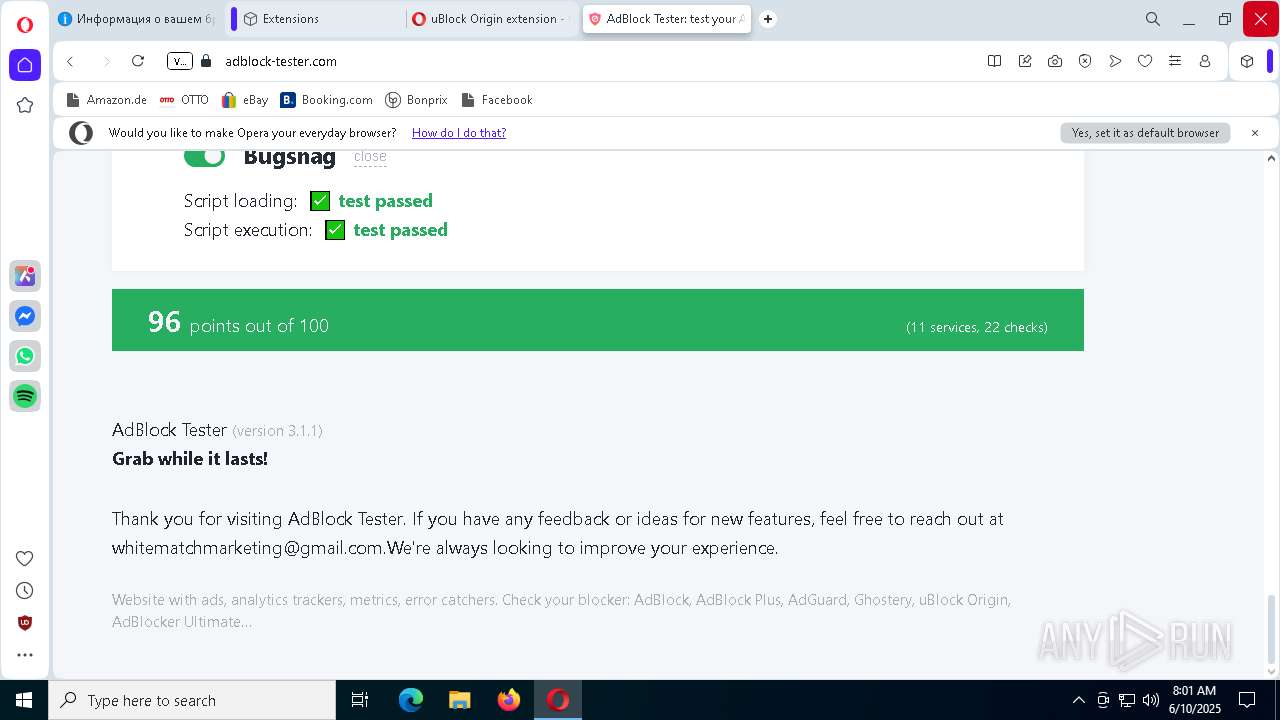This screenshot has width=1280, height=720.
Task: Toggle the Bugsnag switch off
Action: (x=204, y=156)
